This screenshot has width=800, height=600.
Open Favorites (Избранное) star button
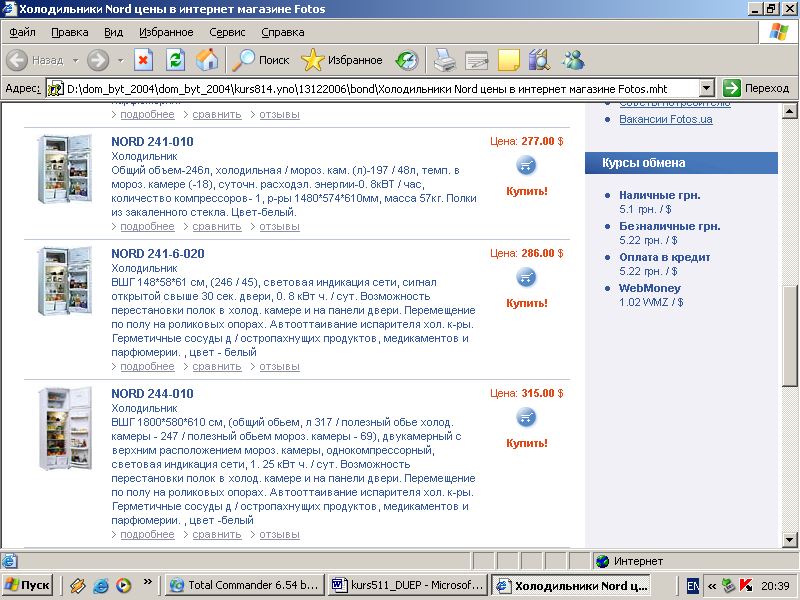click(341, 60)
